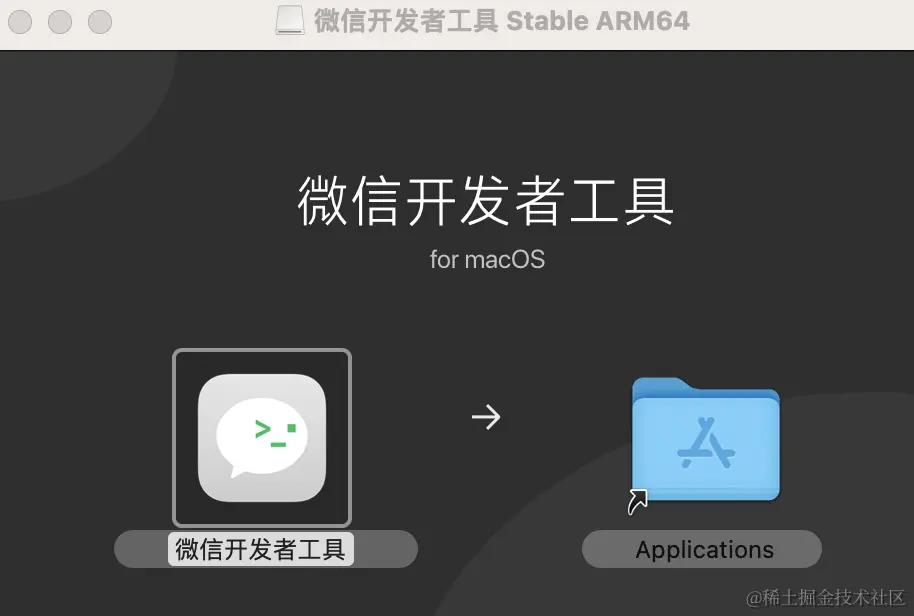Click the right-pointing arrow between the icons
The image size is (914, 616).
click(486, 417)
